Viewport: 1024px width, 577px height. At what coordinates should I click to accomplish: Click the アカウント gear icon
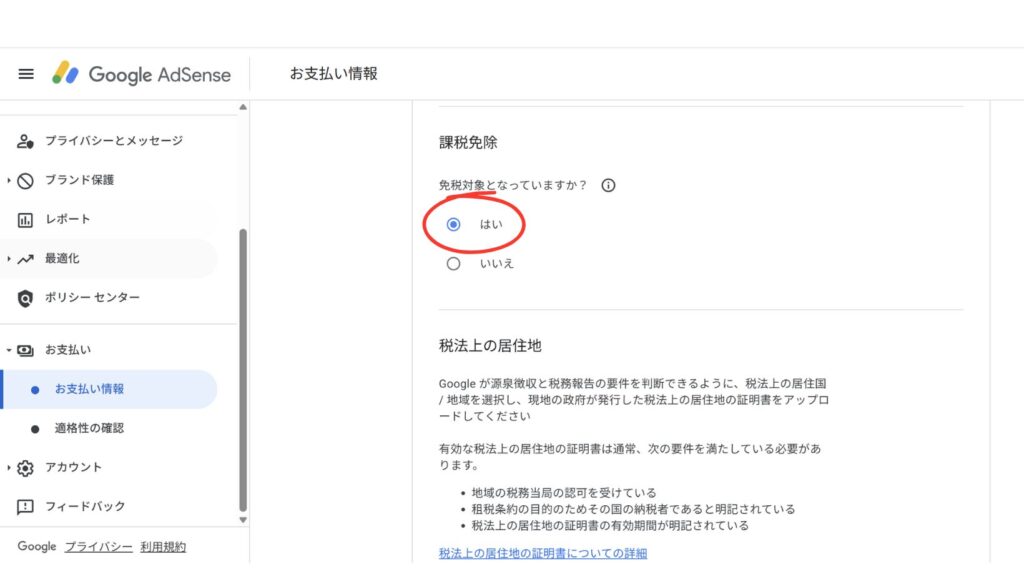tap(25, 468)
